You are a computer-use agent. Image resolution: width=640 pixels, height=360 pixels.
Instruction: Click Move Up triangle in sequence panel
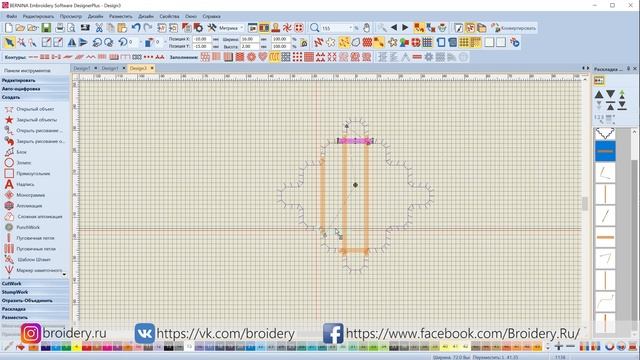599,94
